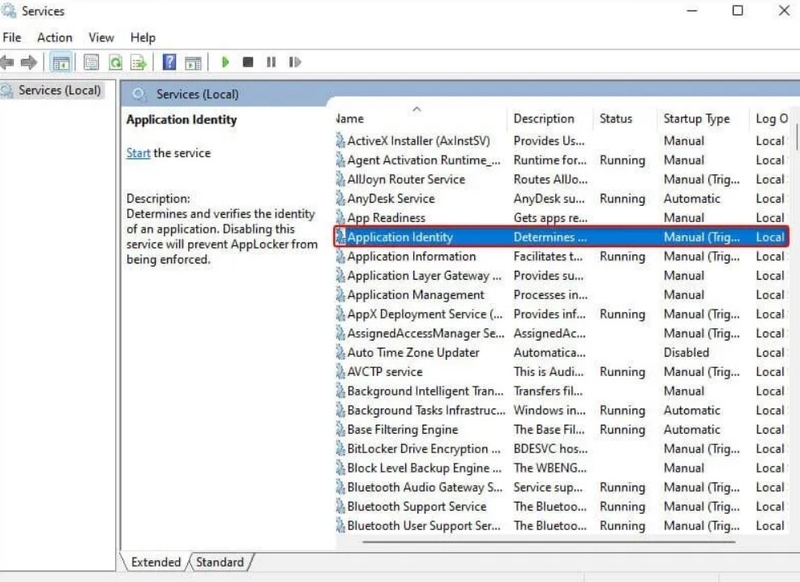Click gear icon beside BitLocker Drive Encryption
The image size is (800, 582).
coord(340,449)
